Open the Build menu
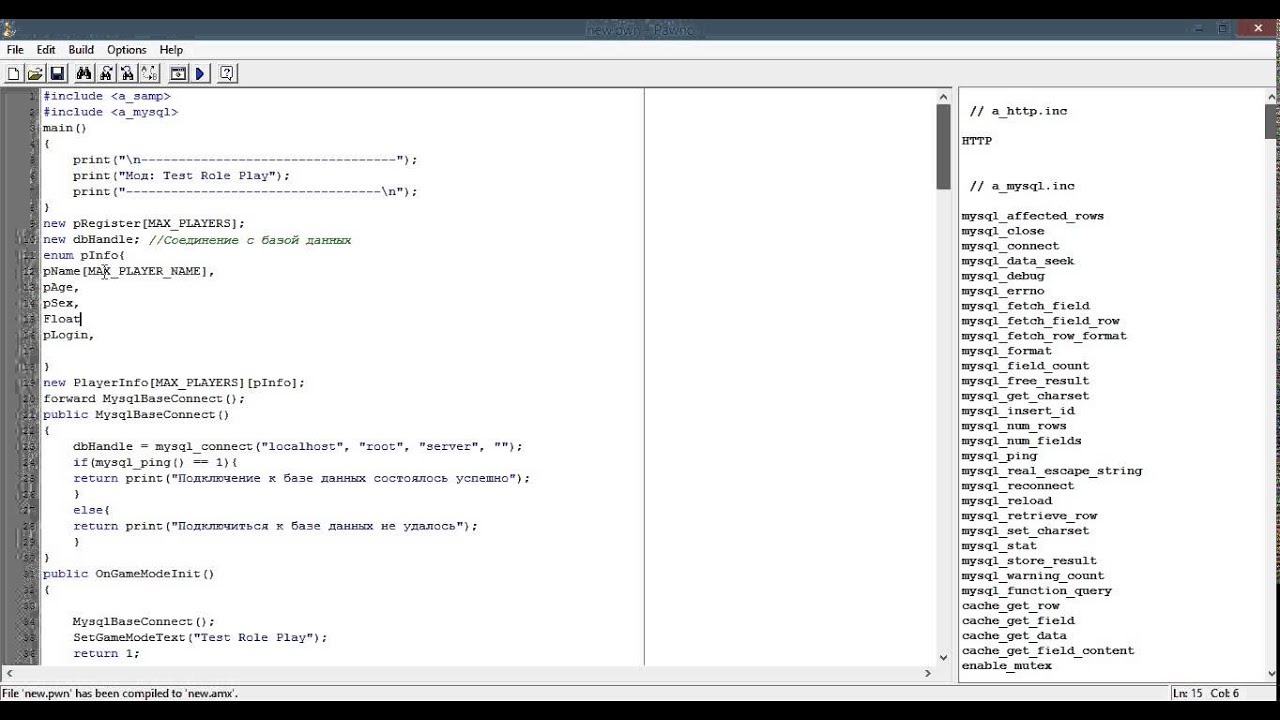 [81, 49]
